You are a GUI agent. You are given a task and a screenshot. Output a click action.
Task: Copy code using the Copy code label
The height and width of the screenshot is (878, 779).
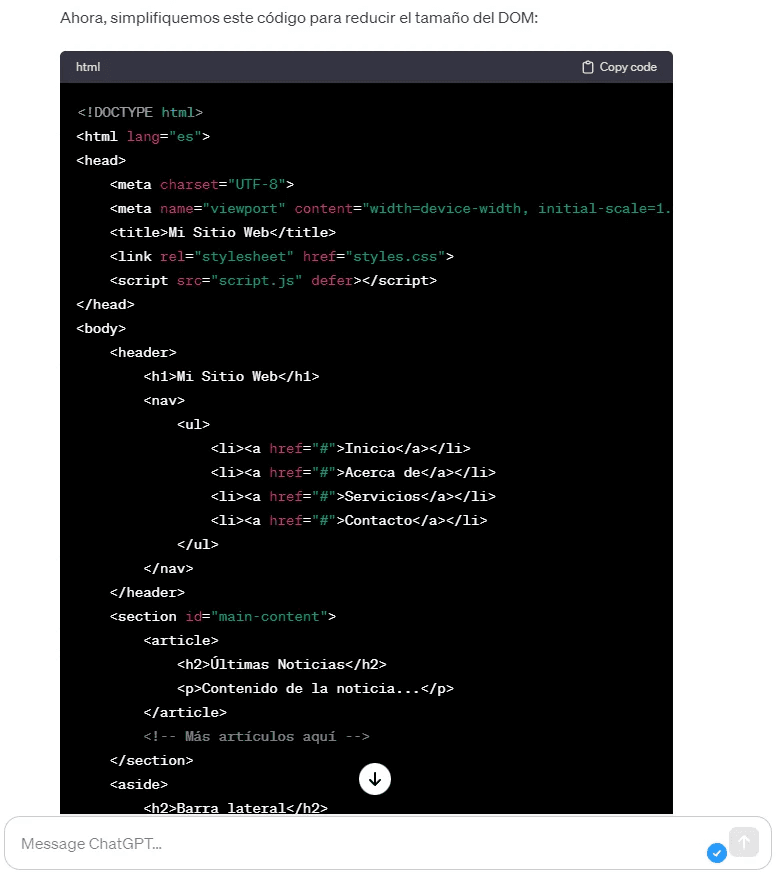[x=627, y=67]
